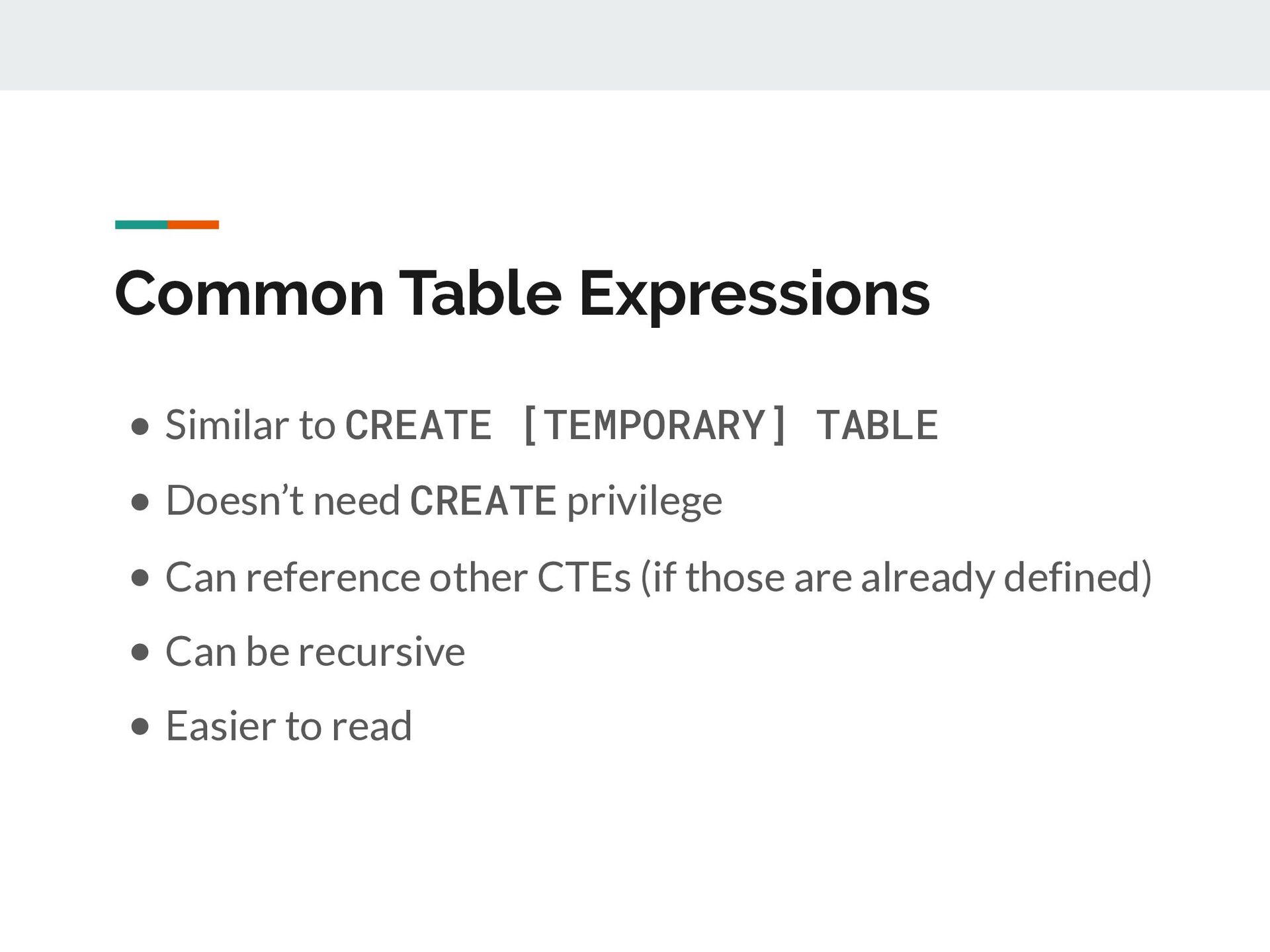
Task: Click the "(if those are already defined)" parenthetical
Action: coord(896,578)
